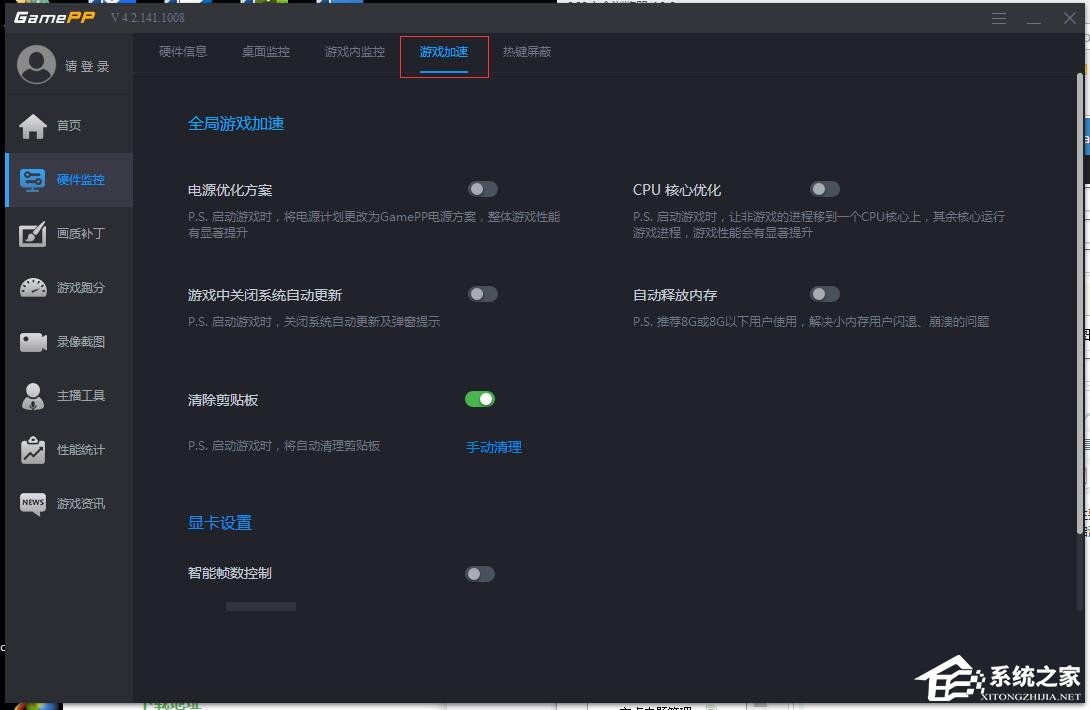Open the 画质补丁 panel

68,233
